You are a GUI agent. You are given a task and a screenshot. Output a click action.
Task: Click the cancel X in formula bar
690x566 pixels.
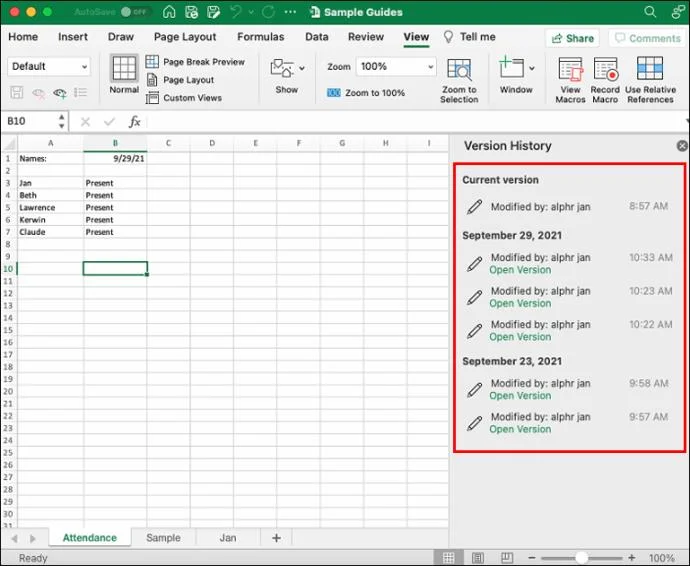[85, 121]
